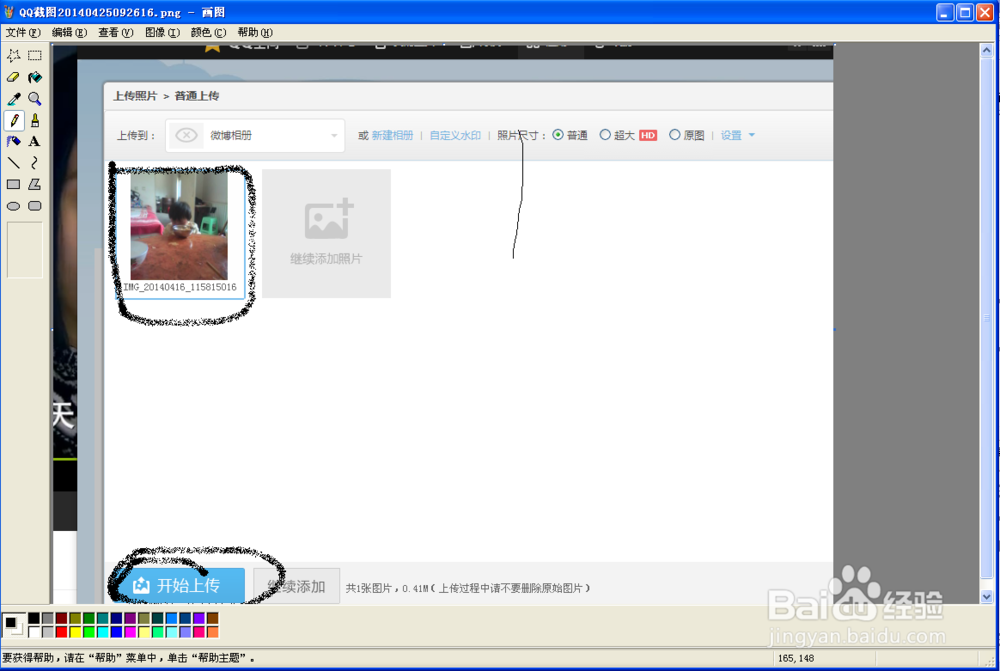
Task: Pick the magenta color swatch
Action: click(130, 631)
